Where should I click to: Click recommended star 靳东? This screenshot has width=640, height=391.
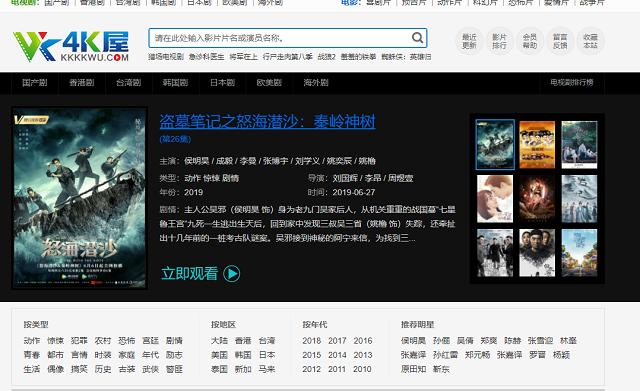(x=441, y=369)
